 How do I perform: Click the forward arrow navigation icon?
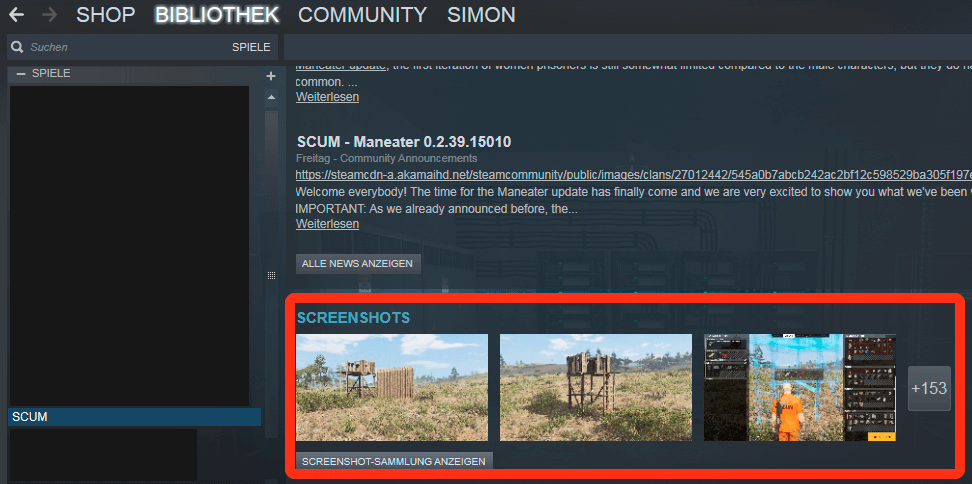click(49, 14)
